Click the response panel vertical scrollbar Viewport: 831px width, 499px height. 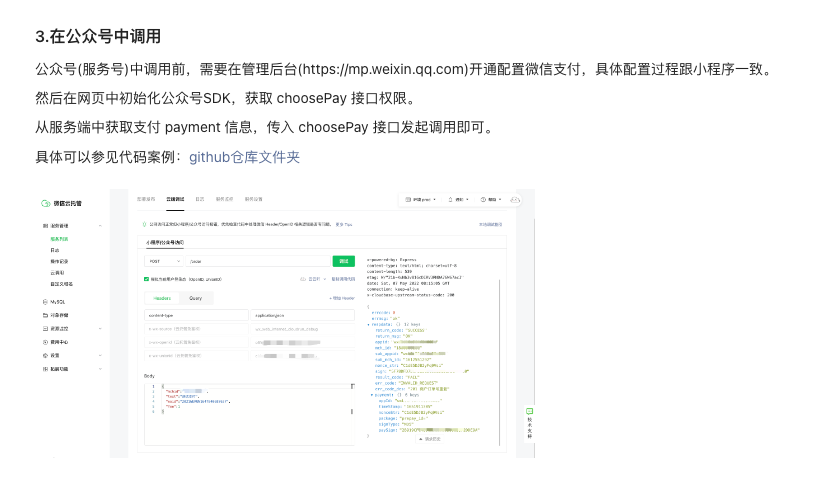click(500, 362)
